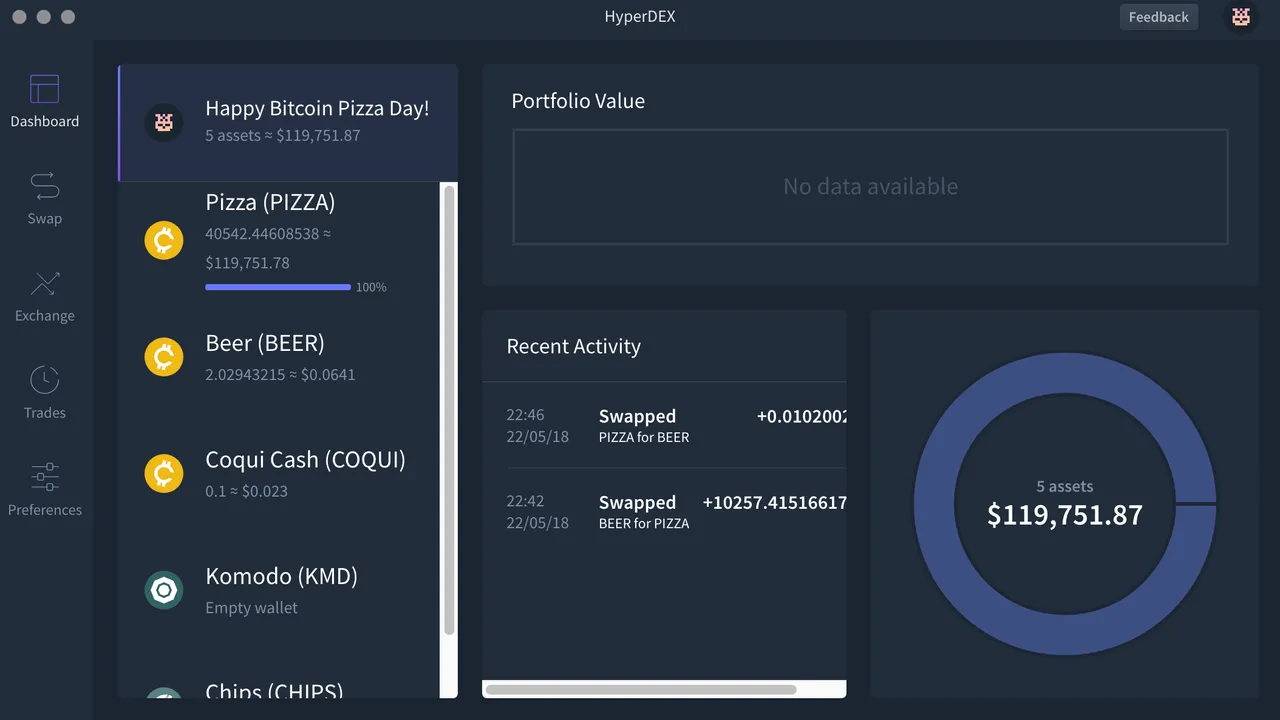Click the $119,751.87 total in the donut chart

pyautogui.click(x=1065, y=515)
